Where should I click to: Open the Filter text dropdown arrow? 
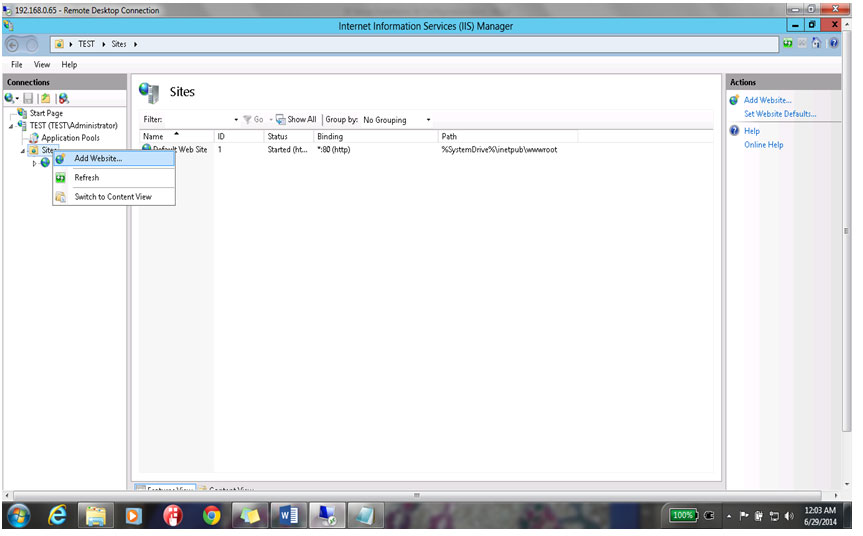click(x=236, y=119)
